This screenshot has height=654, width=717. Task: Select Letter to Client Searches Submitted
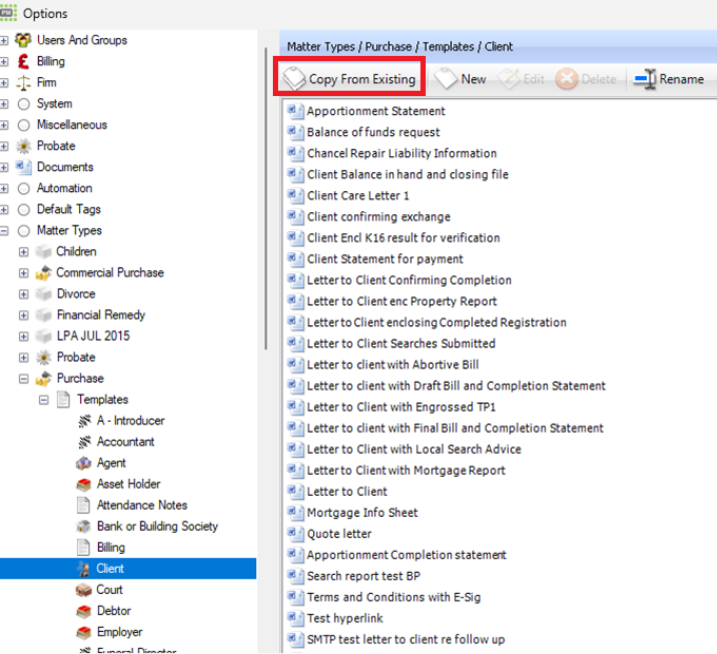pos(401,343)
